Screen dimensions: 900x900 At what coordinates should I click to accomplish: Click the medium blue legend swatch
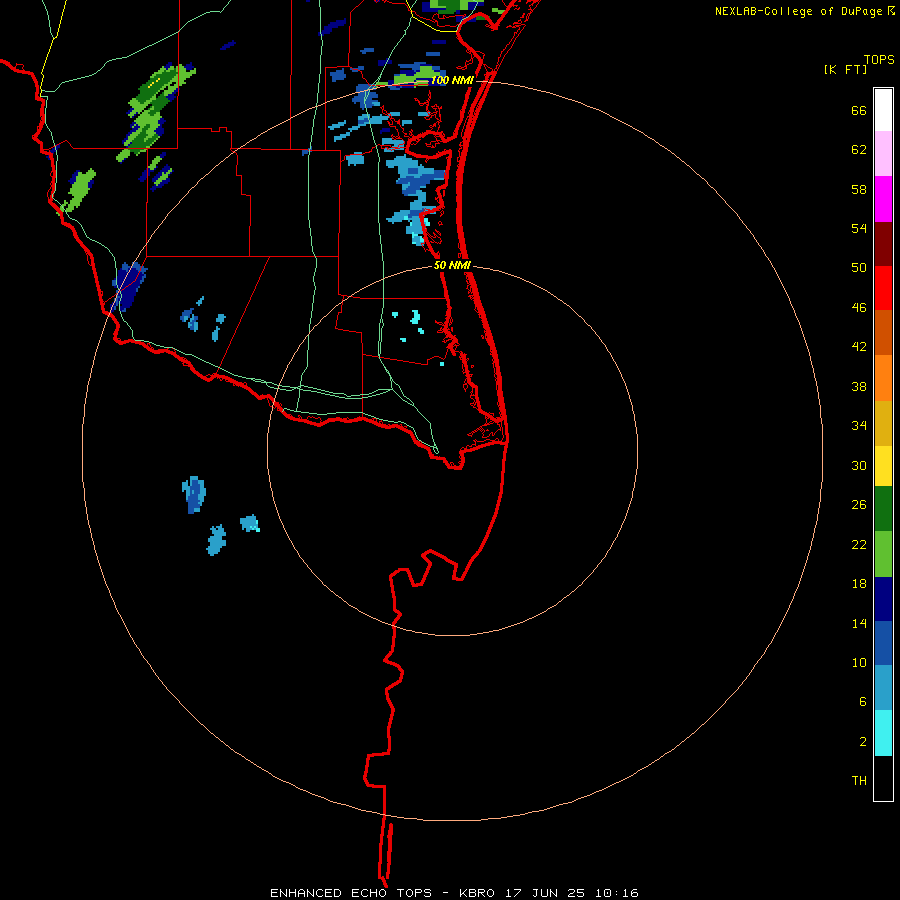[883, 643]
